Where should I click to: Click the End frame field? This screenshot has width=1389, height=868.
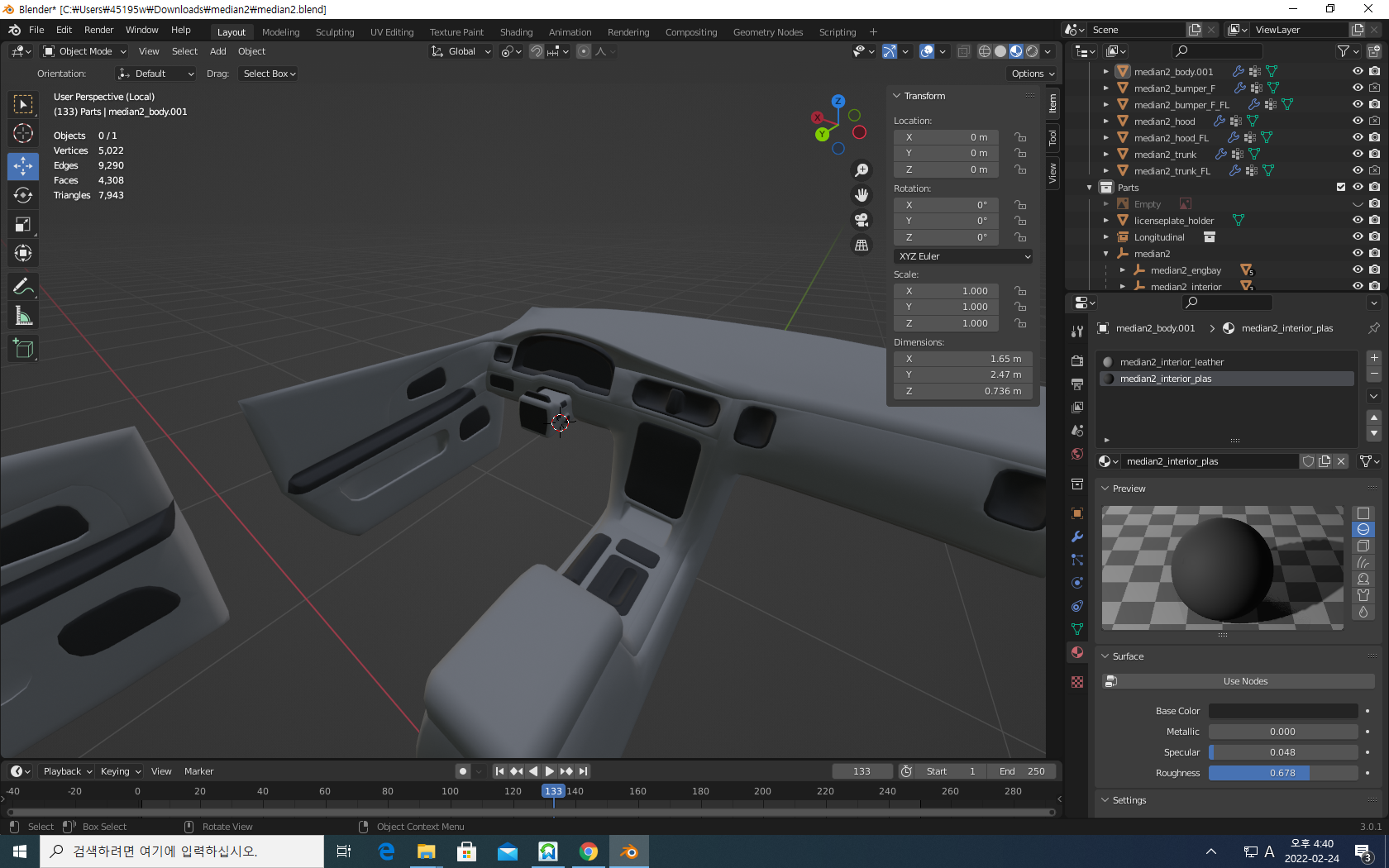[x=1022, y=771]
